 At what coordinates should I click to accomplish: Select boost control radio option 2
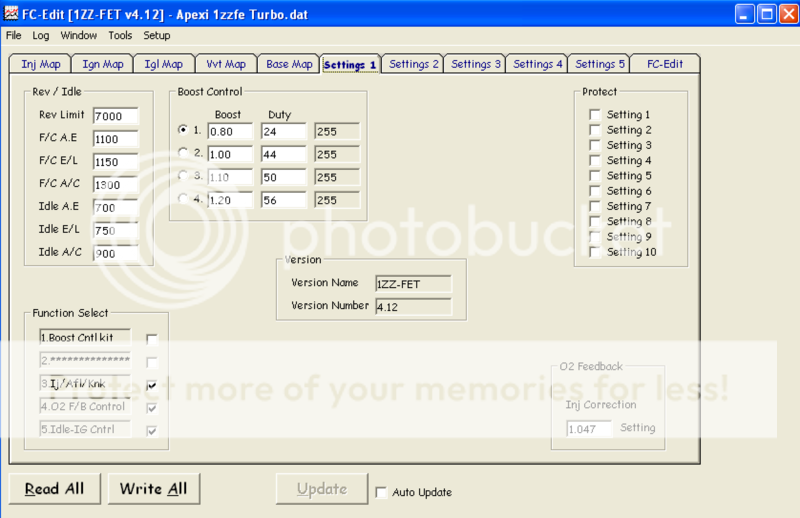(x=183, y=152)
